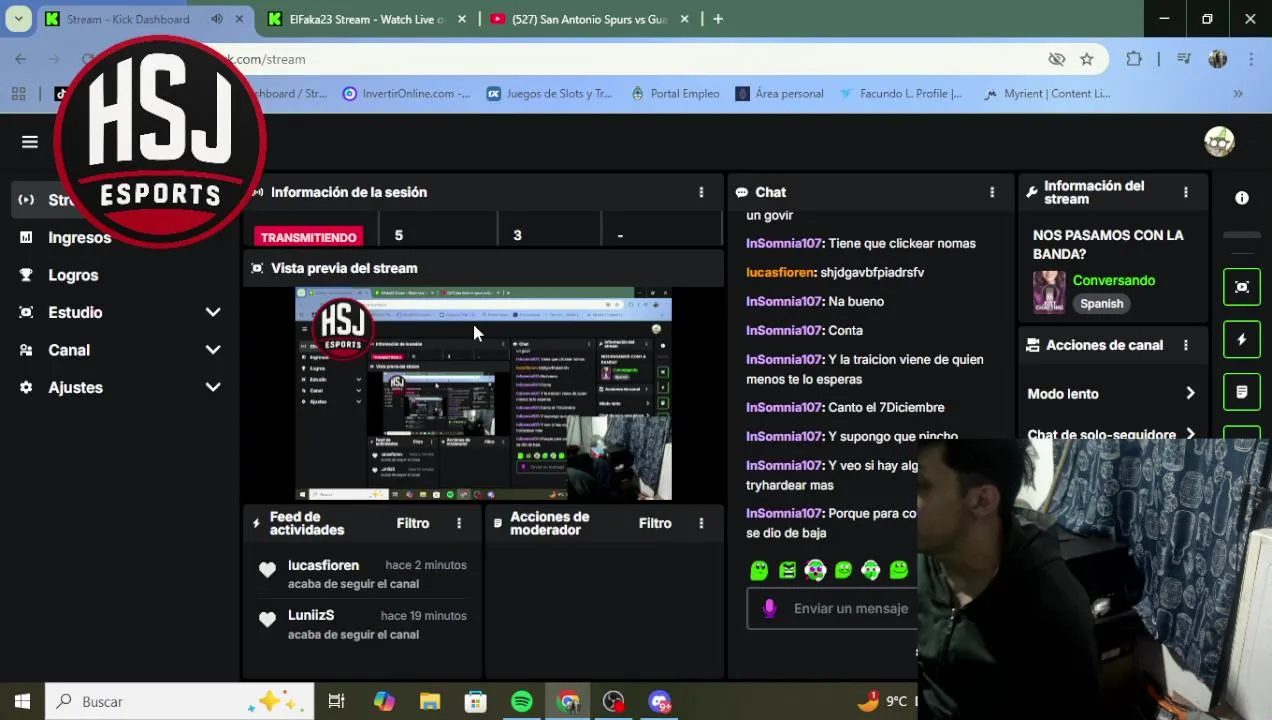Click Filtro in Acciones de moderador

point(655,523)
